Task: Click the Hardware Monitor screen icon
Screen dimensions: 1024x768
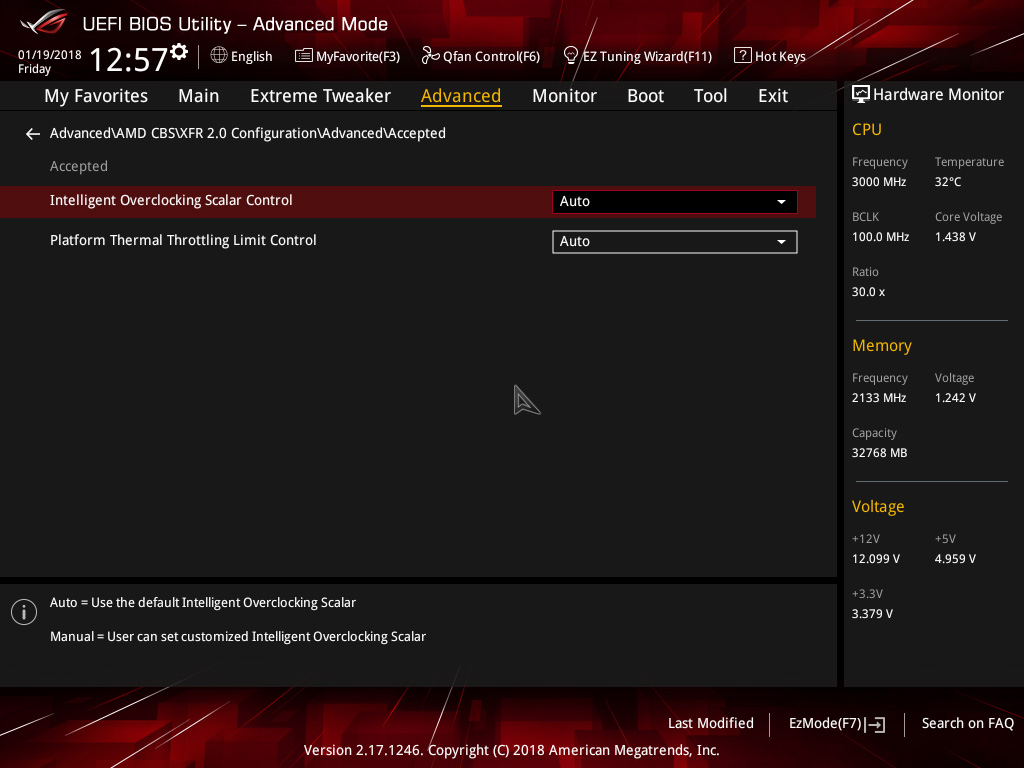Action: pos(861,95)
